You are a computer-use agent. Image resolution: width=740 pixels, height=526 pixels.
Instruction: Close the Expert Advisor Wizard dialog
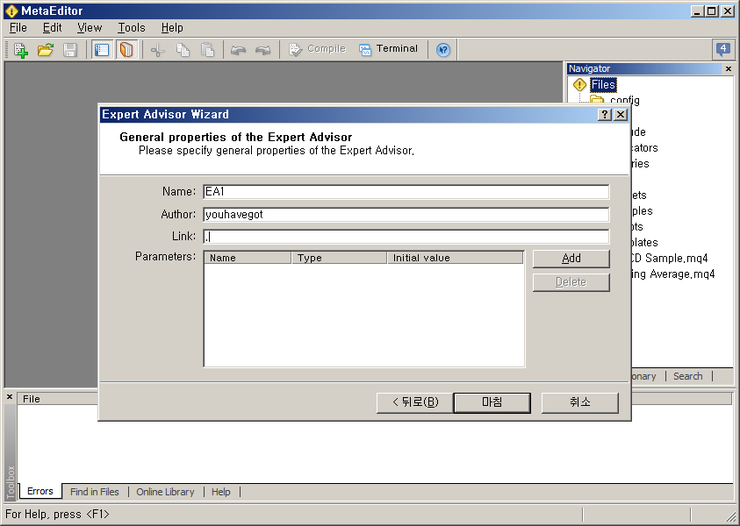pyautogui.click(x=621, y=115)
